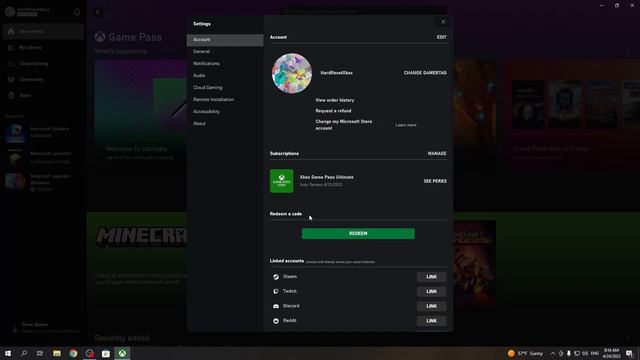Open View order history link
The image size is (640, 360).
[x=335, y=100]
